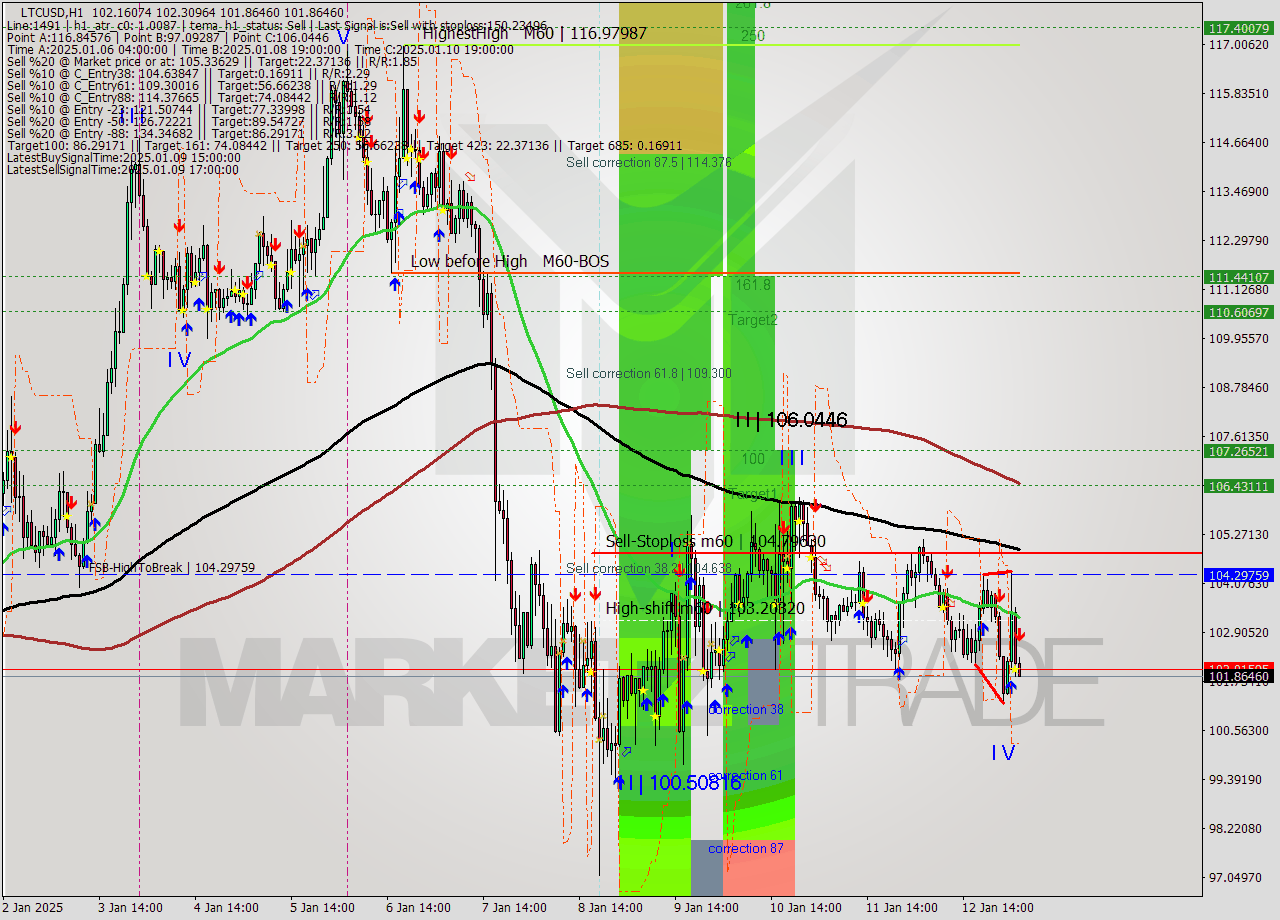Image resolution: width=1280 pixels, height=920 pixels.
Task: Click the '2 Jan 2025' date label
Action: coord(31,908)
